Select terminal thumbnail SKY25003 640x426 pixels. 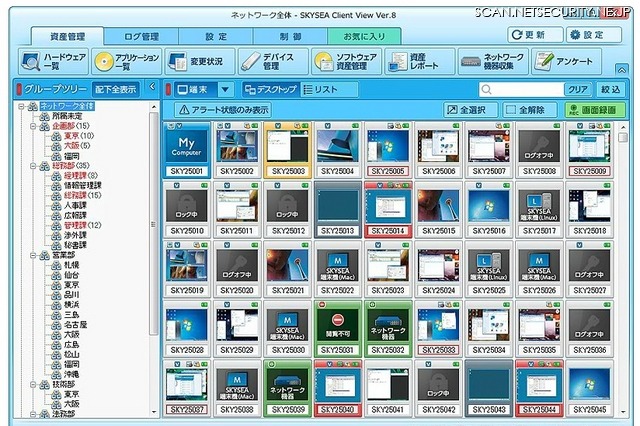288,150
